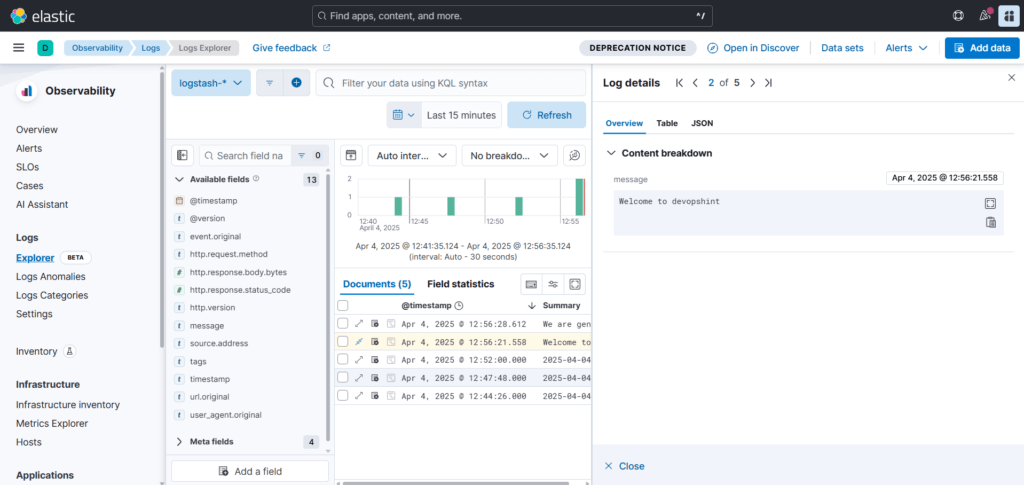
Task: Hide the histogram chart icon
Action: tap(351, 155)
